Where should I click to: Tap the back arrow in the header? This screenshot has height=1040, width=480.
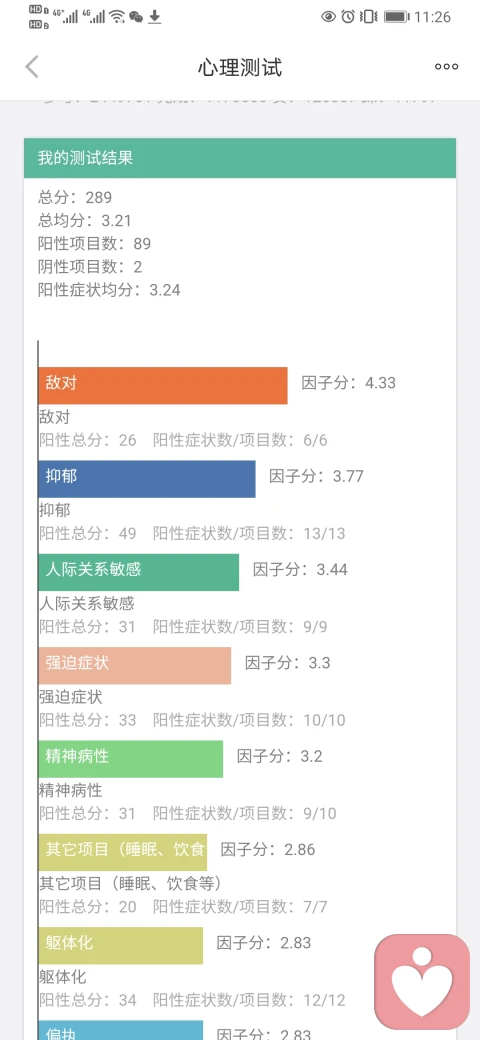pyautogui.click(x=32, y=67)
